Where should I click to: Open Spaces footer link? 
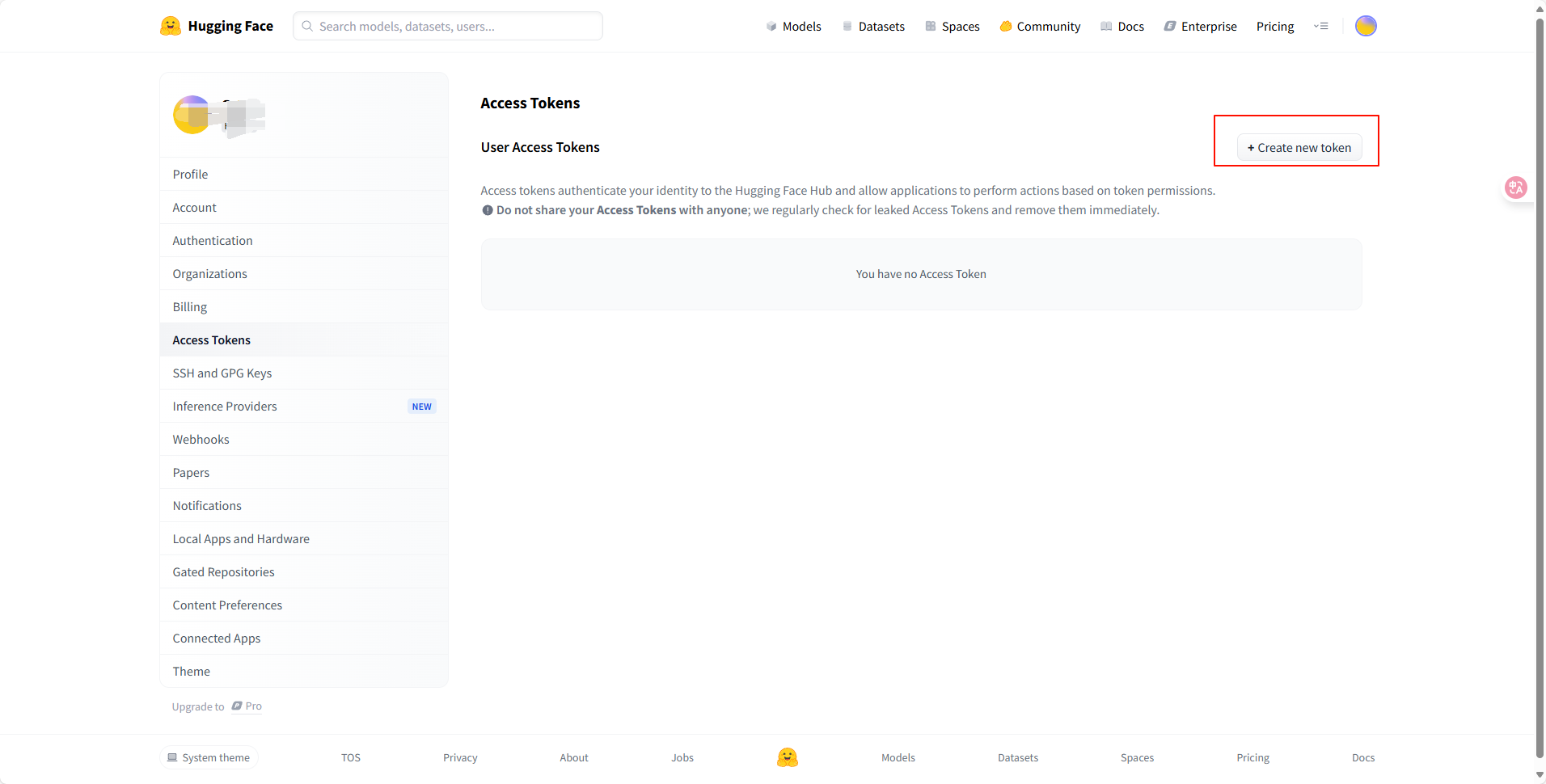[x=1137, y=757]
